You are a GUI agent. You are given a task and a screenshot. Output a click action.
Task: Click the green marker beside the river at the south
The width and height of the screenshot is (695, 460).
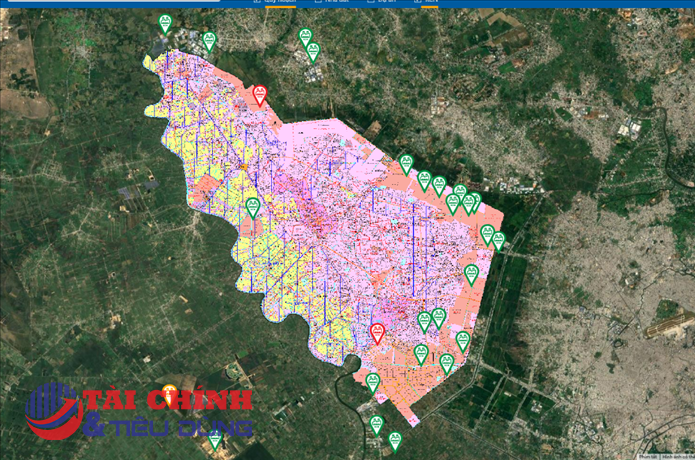click(x=373, y=381)
